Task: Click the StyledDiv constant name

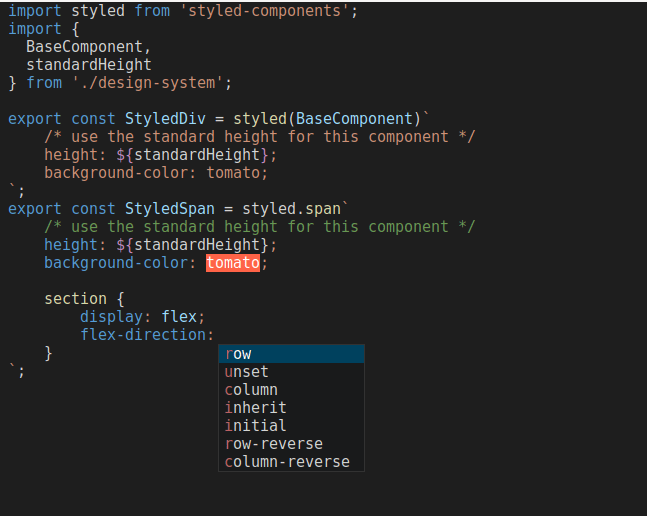Action: click(165, 119)
